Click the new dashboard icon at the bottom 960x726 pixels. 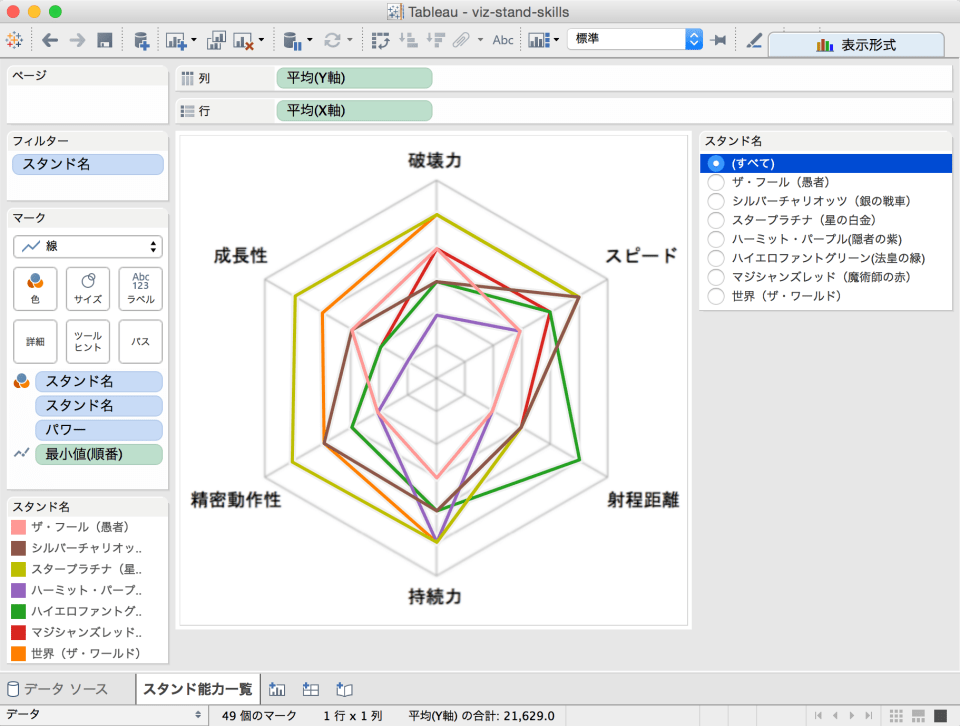pyautogui.click(x=310, y=689)
